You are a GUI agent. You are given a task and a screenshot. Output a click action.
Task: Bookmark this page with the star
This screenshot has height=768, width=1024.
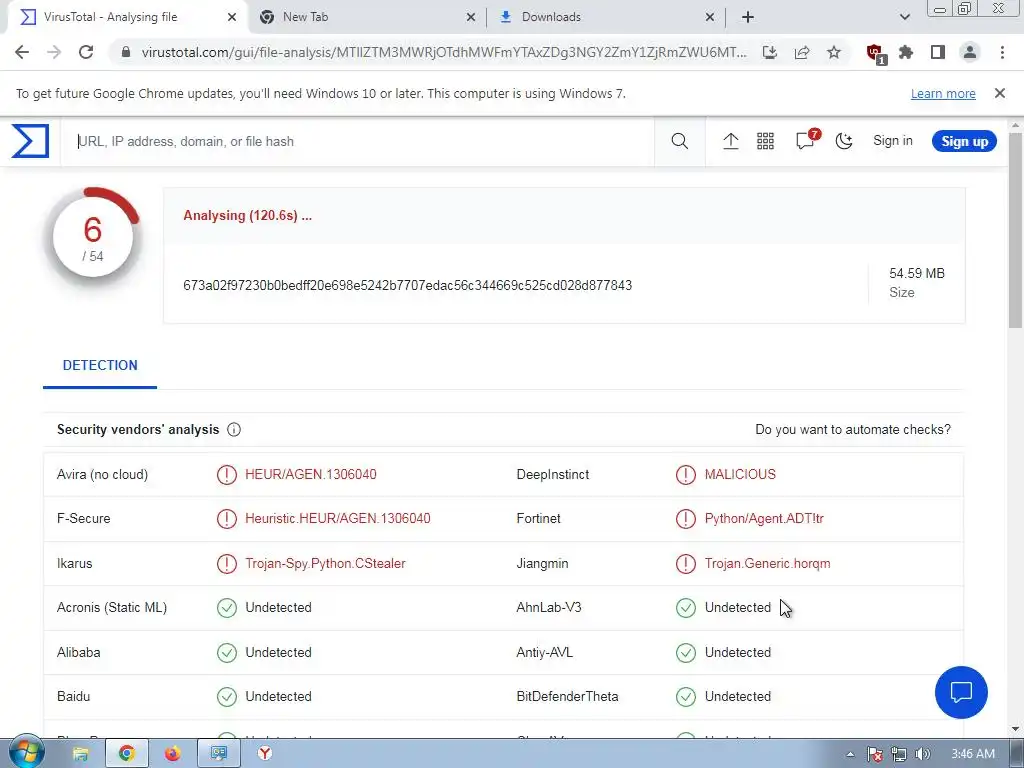pyautogui.click(x=834, y=52)
